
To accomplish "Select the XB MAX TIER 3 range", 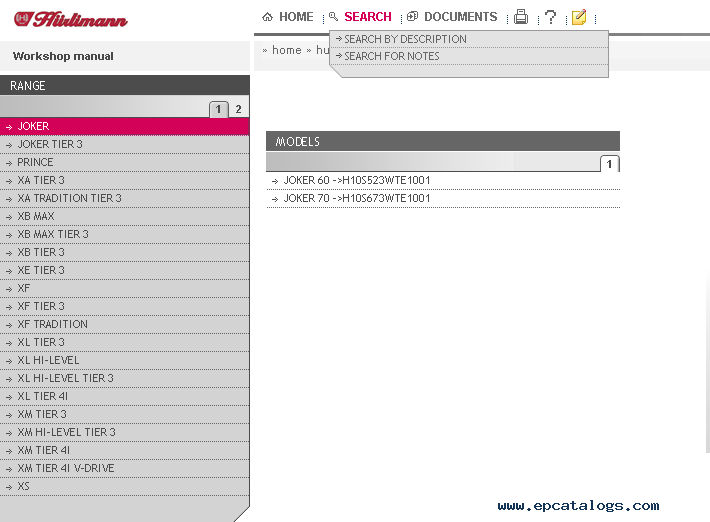I will coord(125,235).
